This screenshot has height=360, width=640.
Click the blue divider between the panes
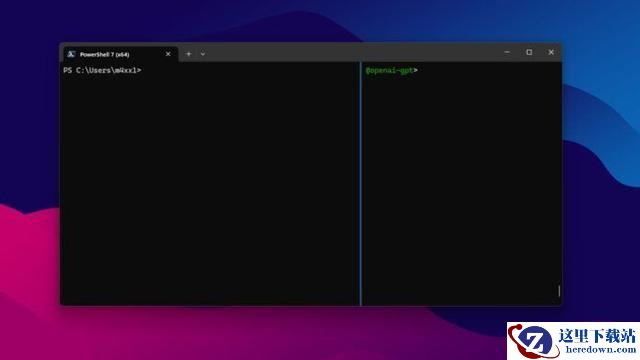click(360, 183)
